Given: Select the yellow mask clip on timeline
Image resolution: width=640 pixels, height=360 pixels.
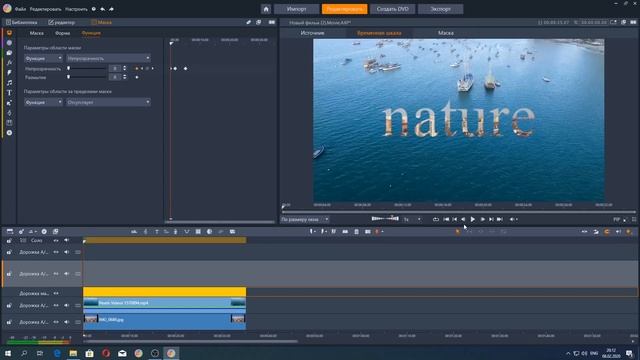Looking at the screenshot, I should [x=164, y=292].
